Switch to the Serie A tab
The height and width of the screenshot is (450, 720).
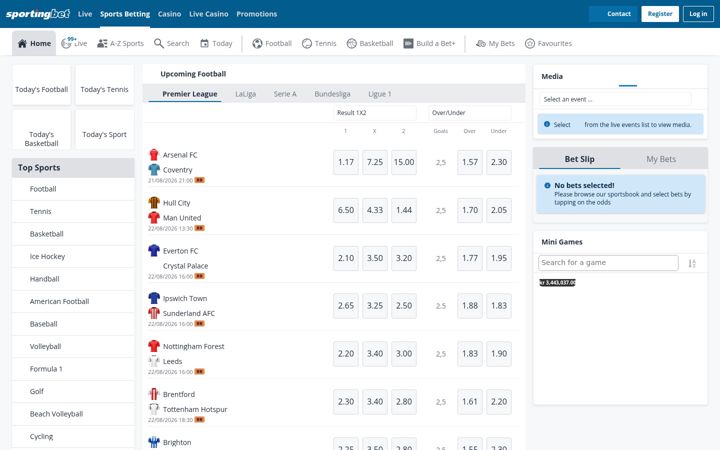pos(285,94)
